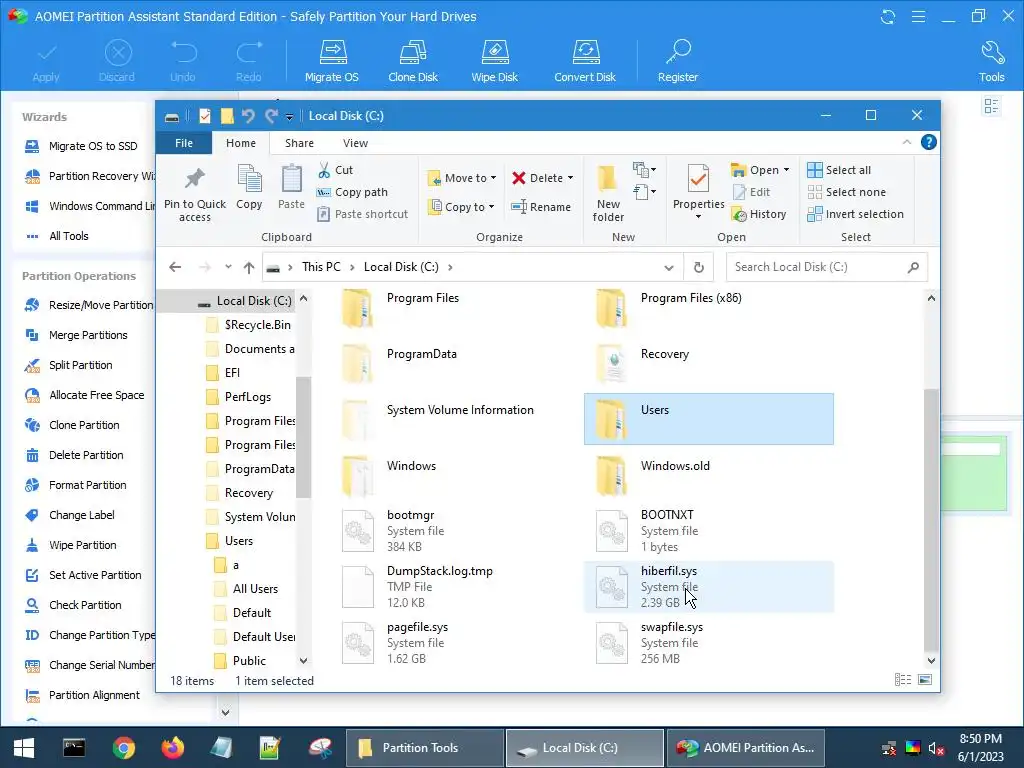Click the Copy icon in Clipboard group
Viewport: 1024px width, 768px height.
pos(249,187)
